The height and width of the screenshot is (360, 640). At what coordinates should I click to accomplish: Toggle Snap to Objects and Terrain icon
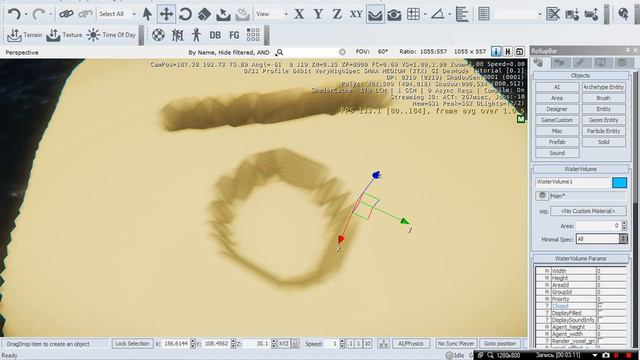(x=394, y=14)
